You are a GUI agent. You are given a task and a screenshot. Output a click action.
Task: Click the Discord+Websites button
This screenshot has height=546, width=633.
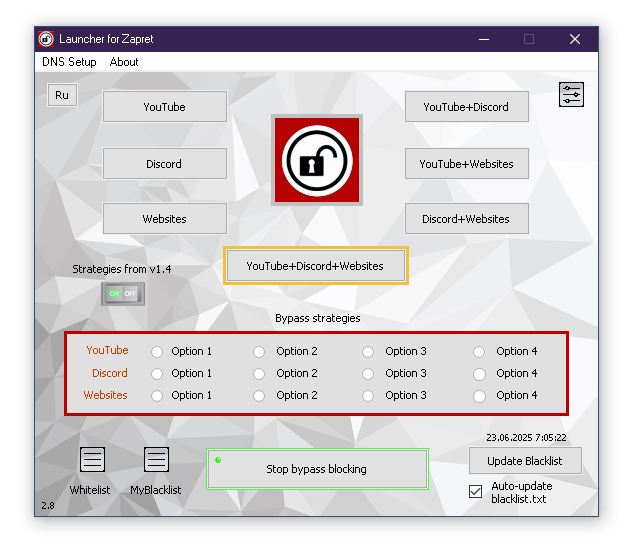(x=467, y=218)
